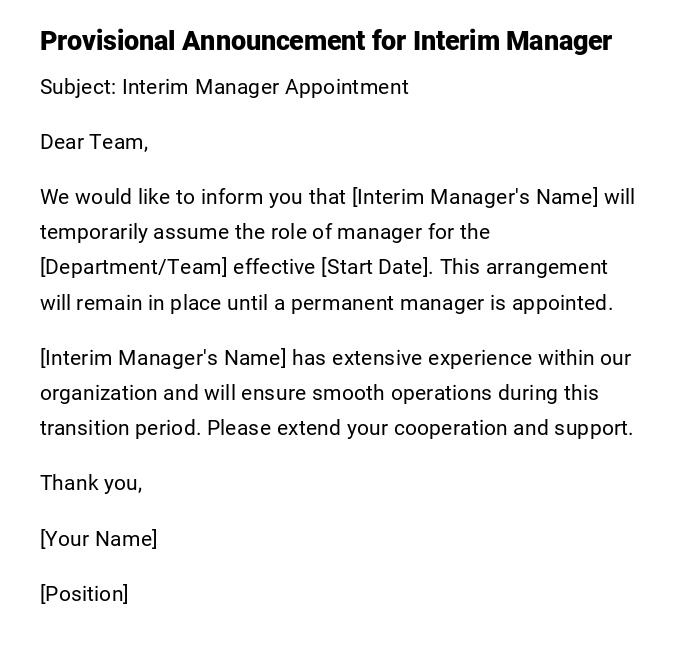Click the first '[Interim Manager's Name]' placeholder
The image size is (700, 656).
(475, 197)
